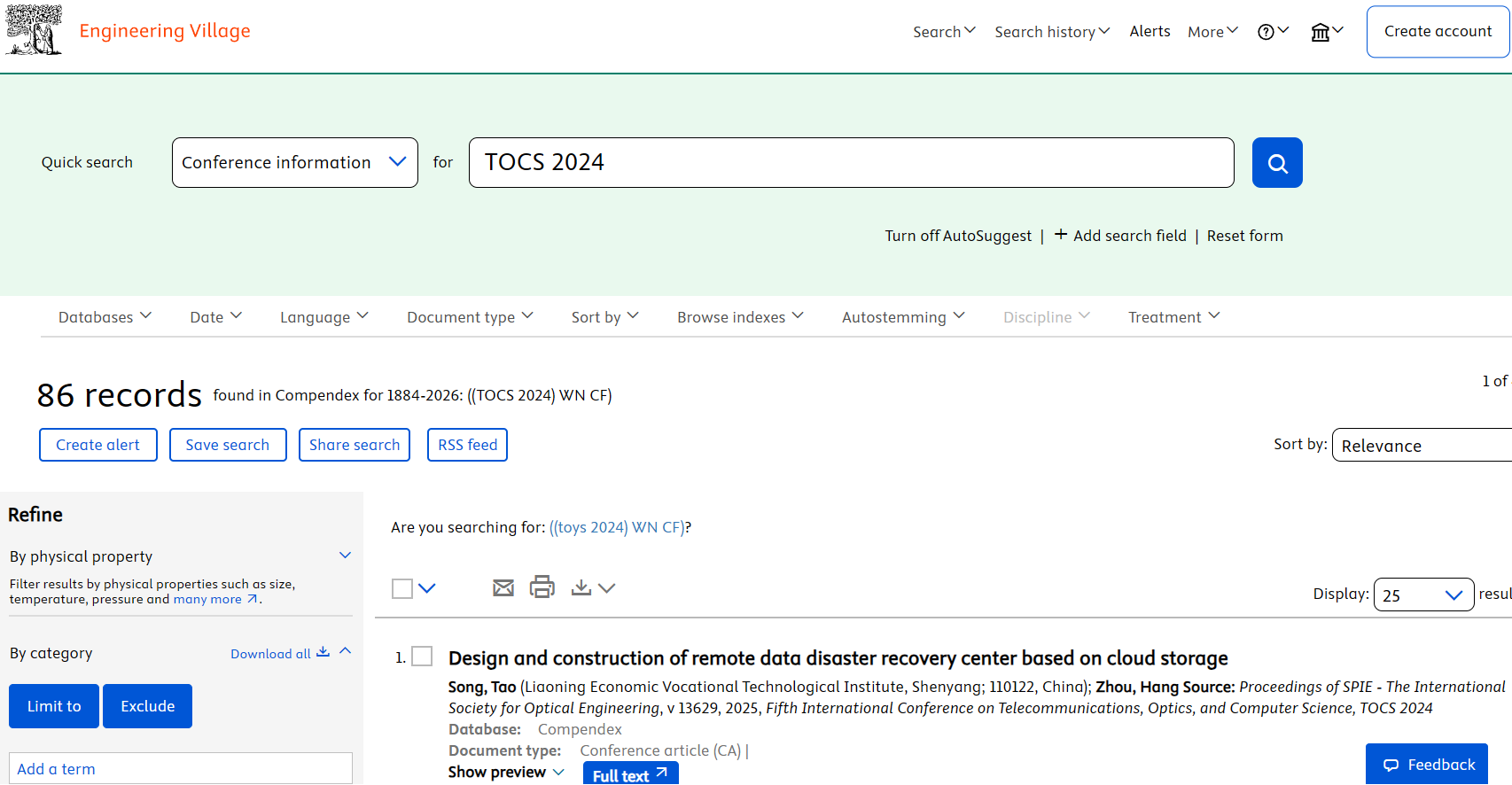Click into the TOCS 2024 search box

point(851,163)
